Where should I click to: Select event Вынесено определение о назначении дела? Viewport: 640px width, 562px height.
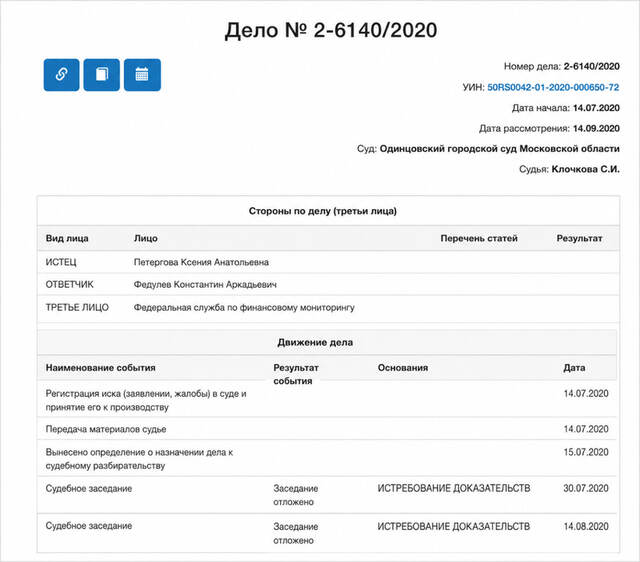tap(139, 459)
